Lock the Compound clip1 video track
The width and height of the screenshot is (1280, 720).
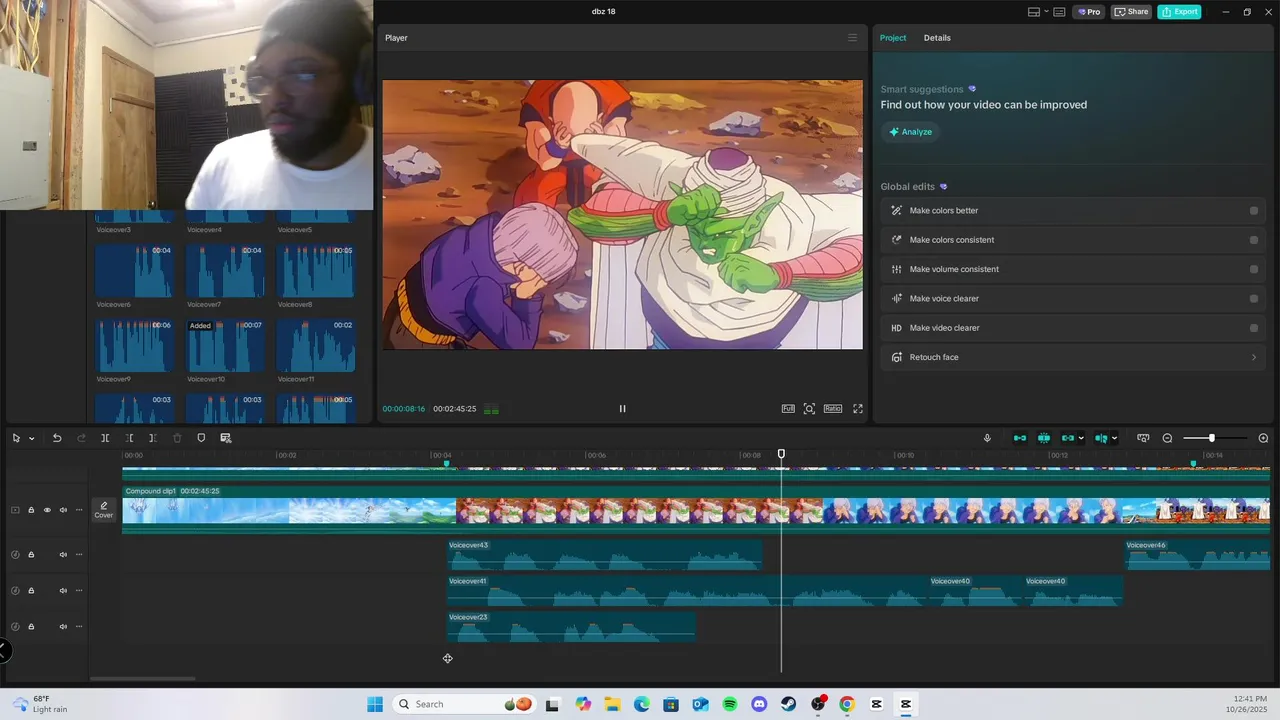click(31, 510)
